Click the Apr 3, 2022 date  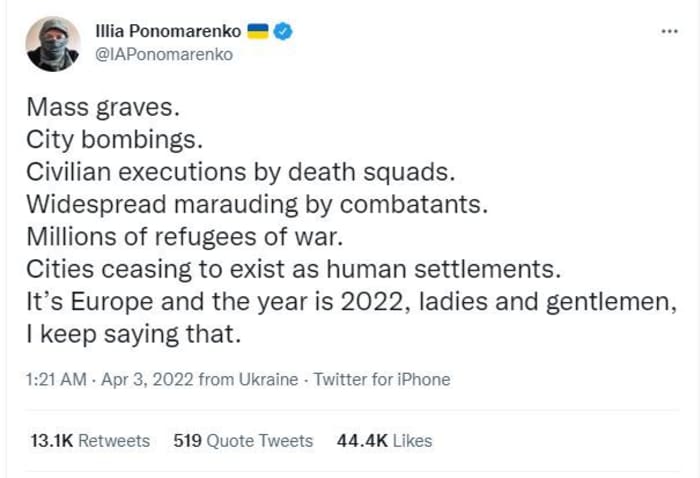tap(147, 379)
